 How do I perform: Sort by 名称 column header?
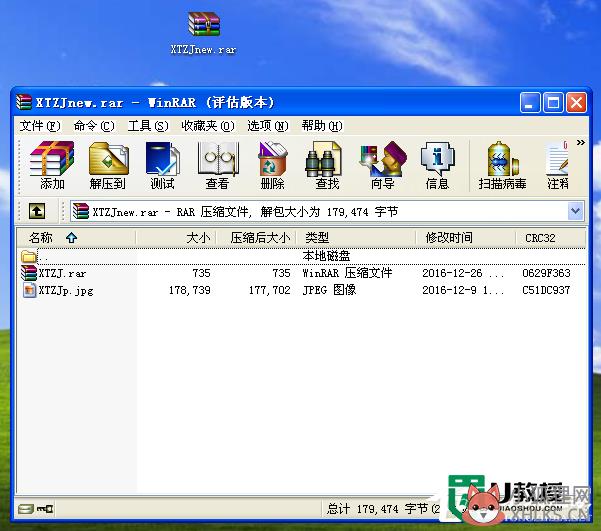pos(77,238)
